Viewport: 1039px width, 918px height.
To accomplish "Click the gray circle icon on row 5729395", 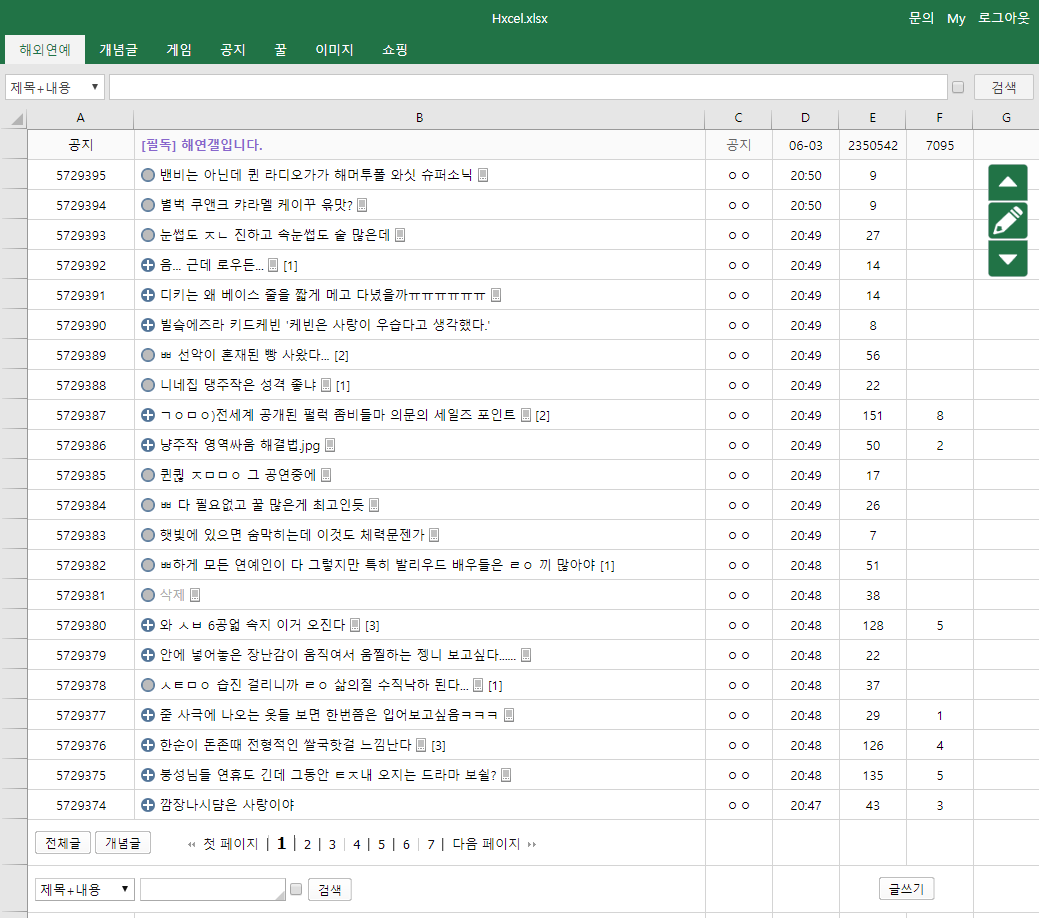I will click(x=148, y=175).
